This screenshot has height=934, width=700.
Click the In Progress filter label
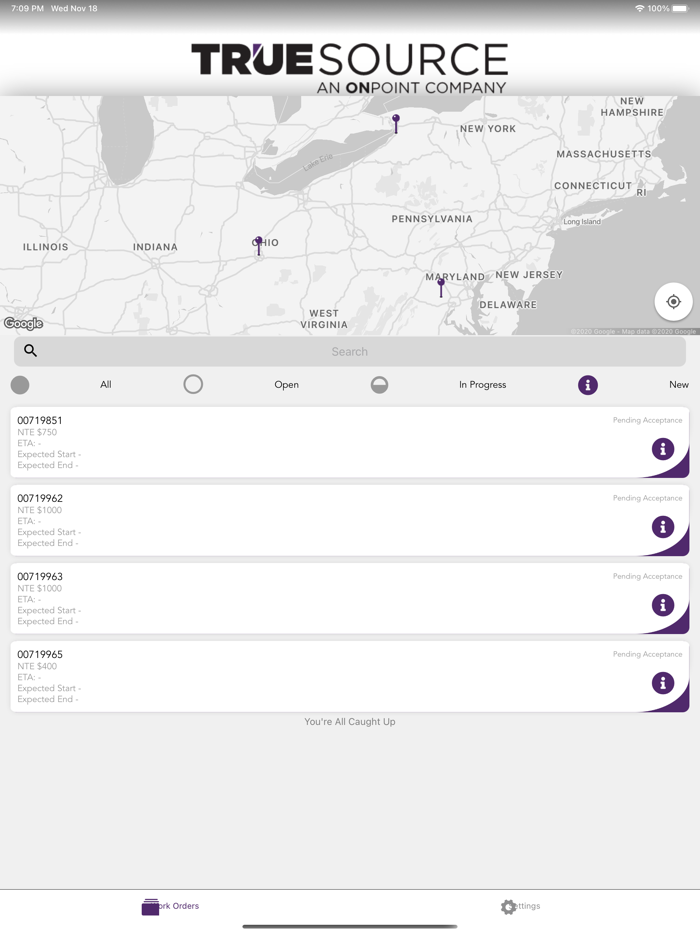coord(483,385)
